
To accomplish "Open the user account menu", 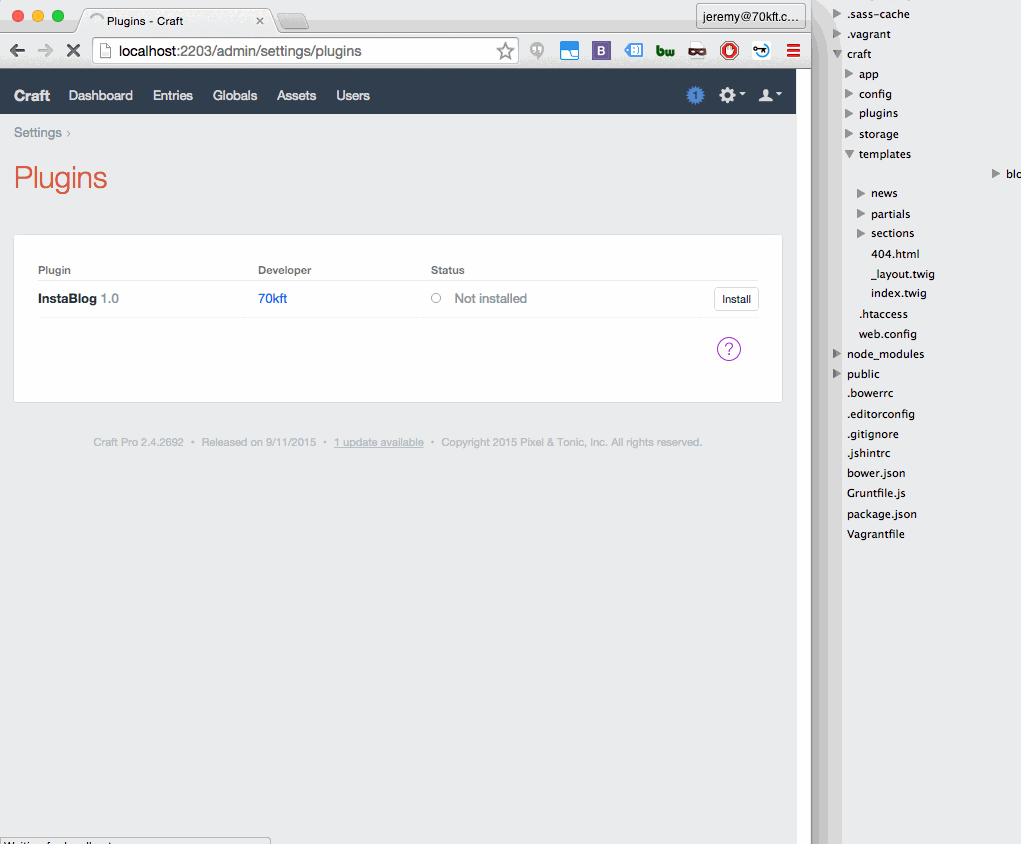I will point(770,95).
